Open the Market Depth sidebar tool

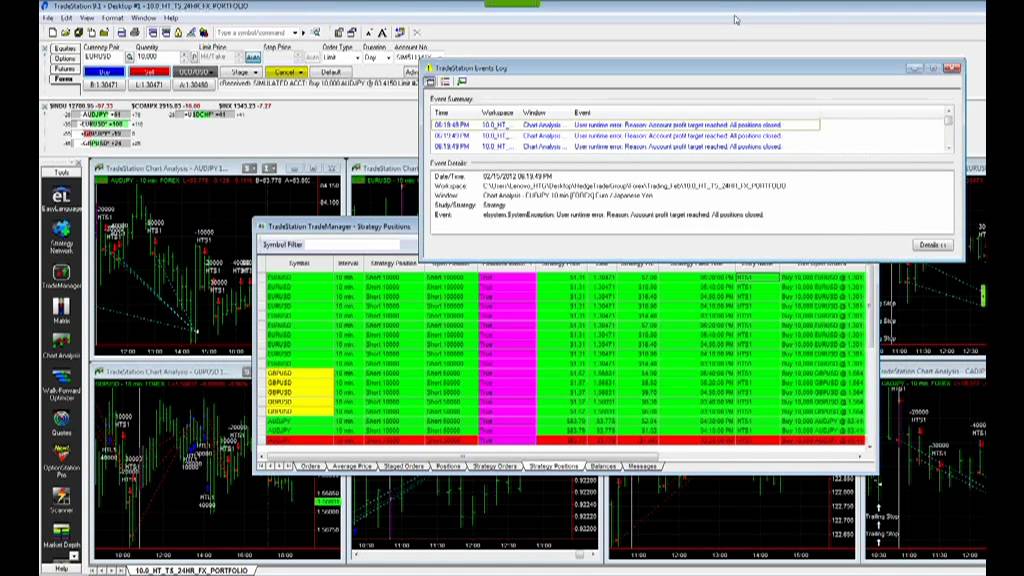(x=61, y=536)
